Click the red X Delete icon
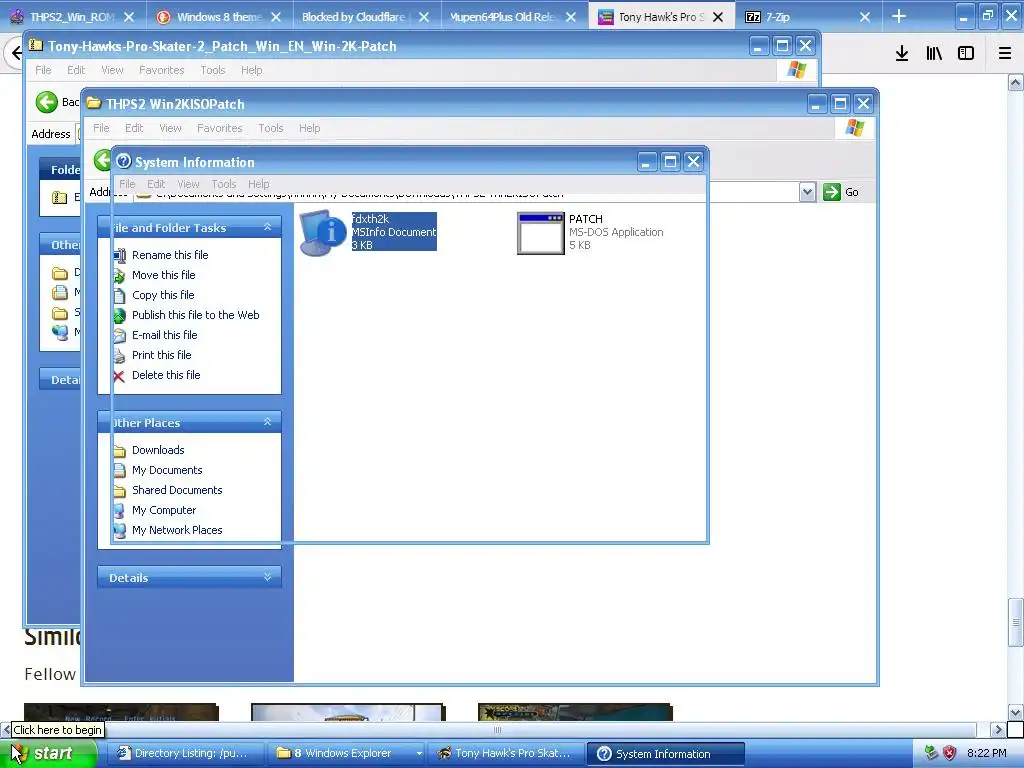The height and width of the screenshot is (768, 1024). point(119,376)
